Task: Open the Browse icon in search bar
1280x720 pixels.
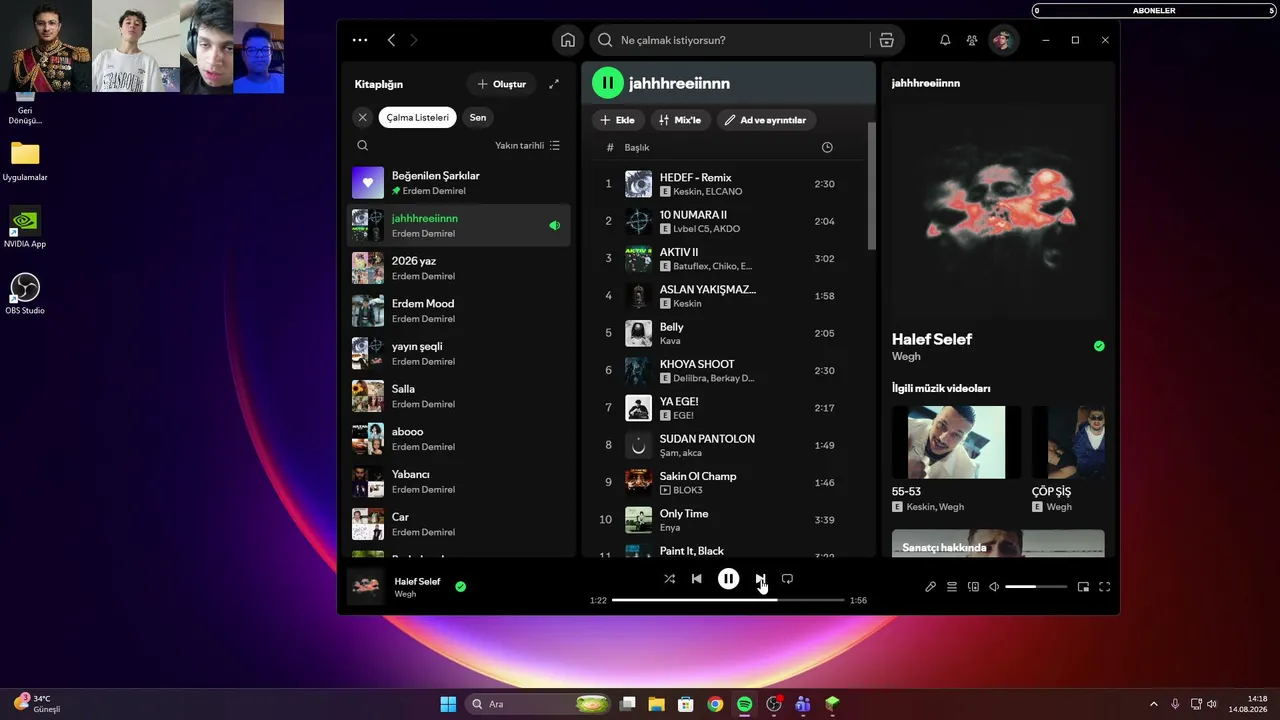Action: 886,40
